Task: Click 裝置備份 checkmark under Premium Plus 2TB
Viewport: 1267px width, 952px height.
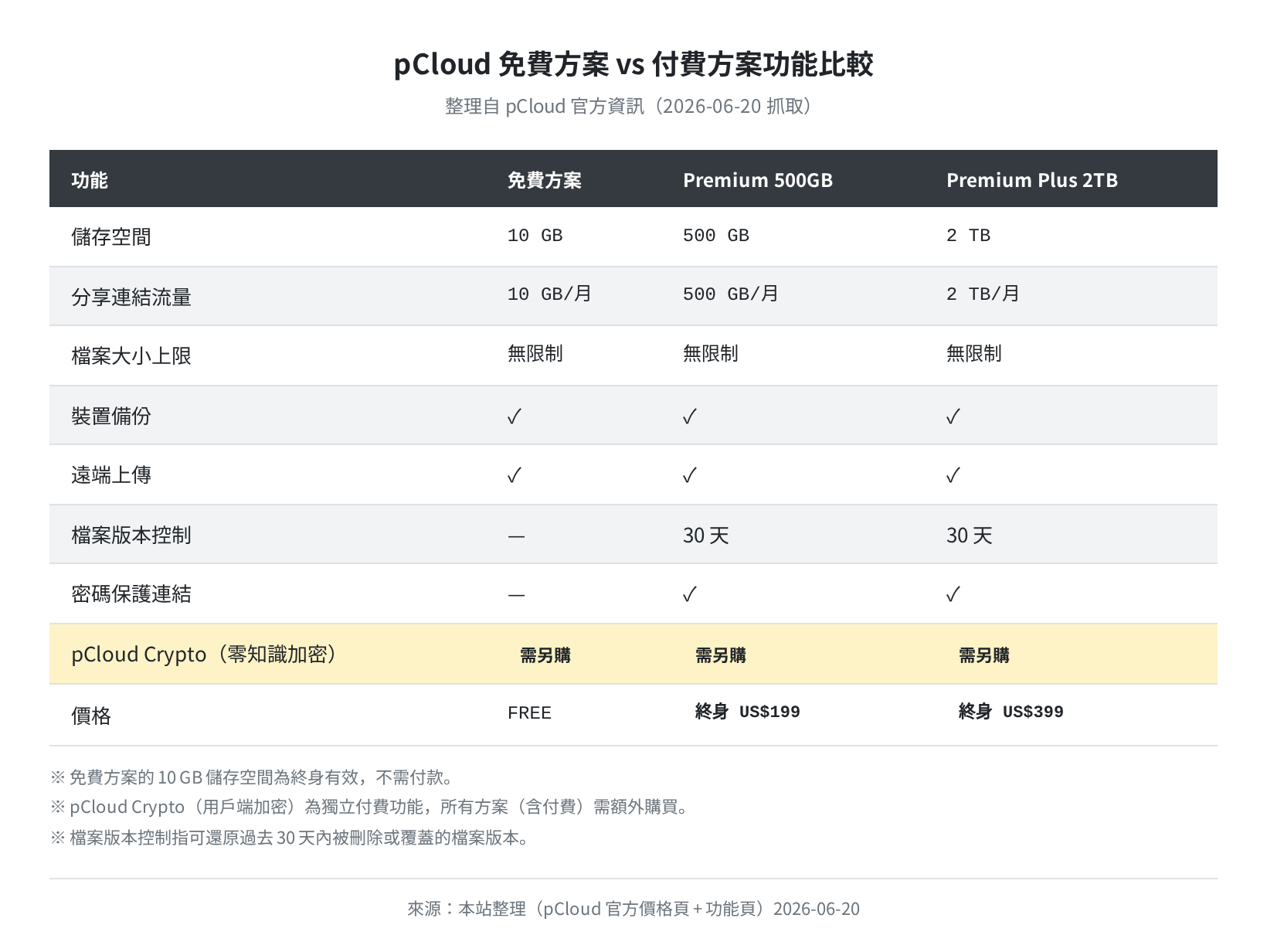Action: pos(953,416)
